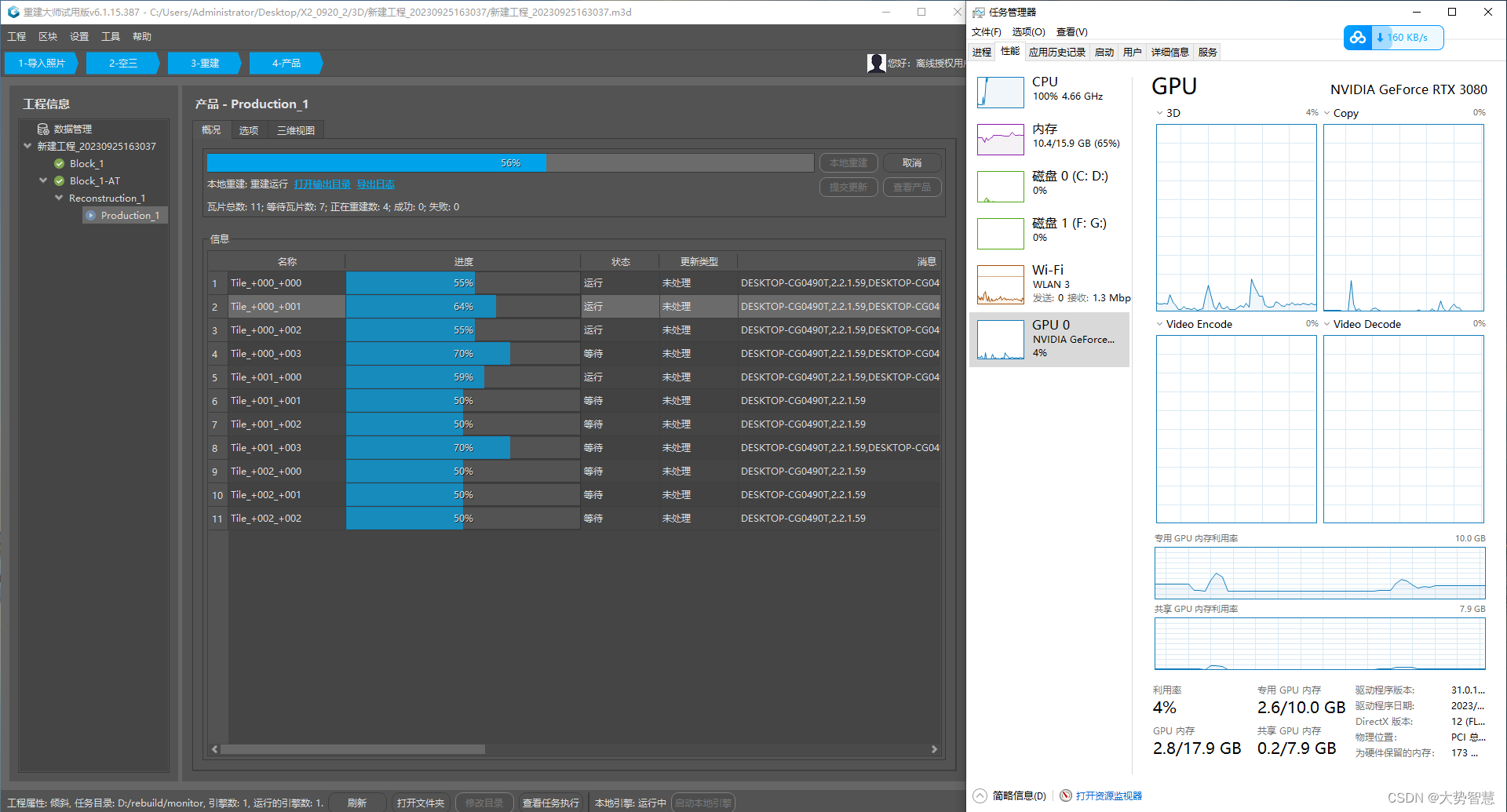Open the 区块 menu
The width and height of the screenshot is (1507, 812).
pos(48,37)
